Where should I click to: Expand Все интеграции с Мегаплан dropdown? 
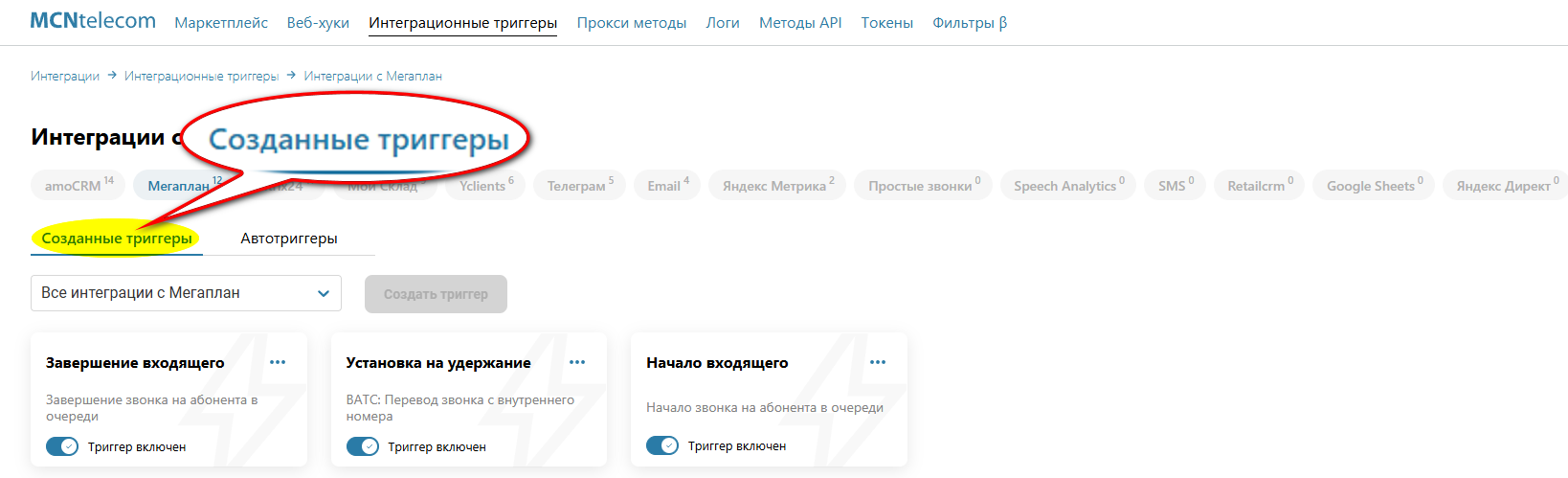186,293
